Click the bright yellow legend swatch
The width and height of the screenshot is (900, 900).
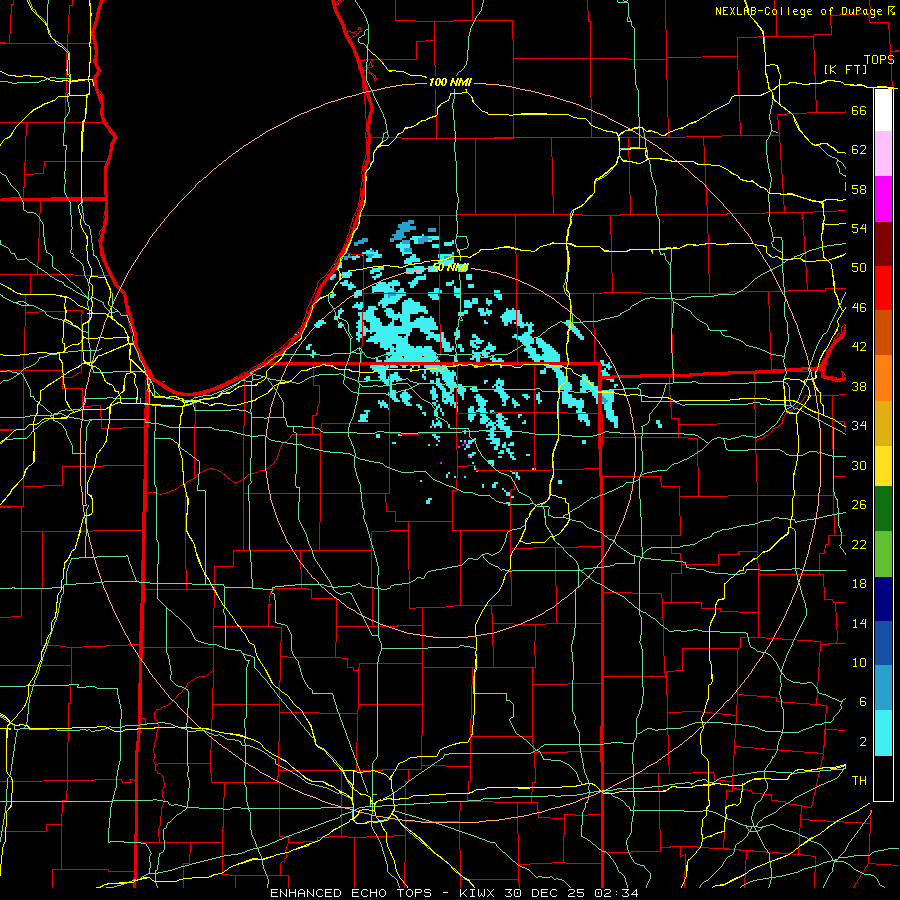point(883,465)
